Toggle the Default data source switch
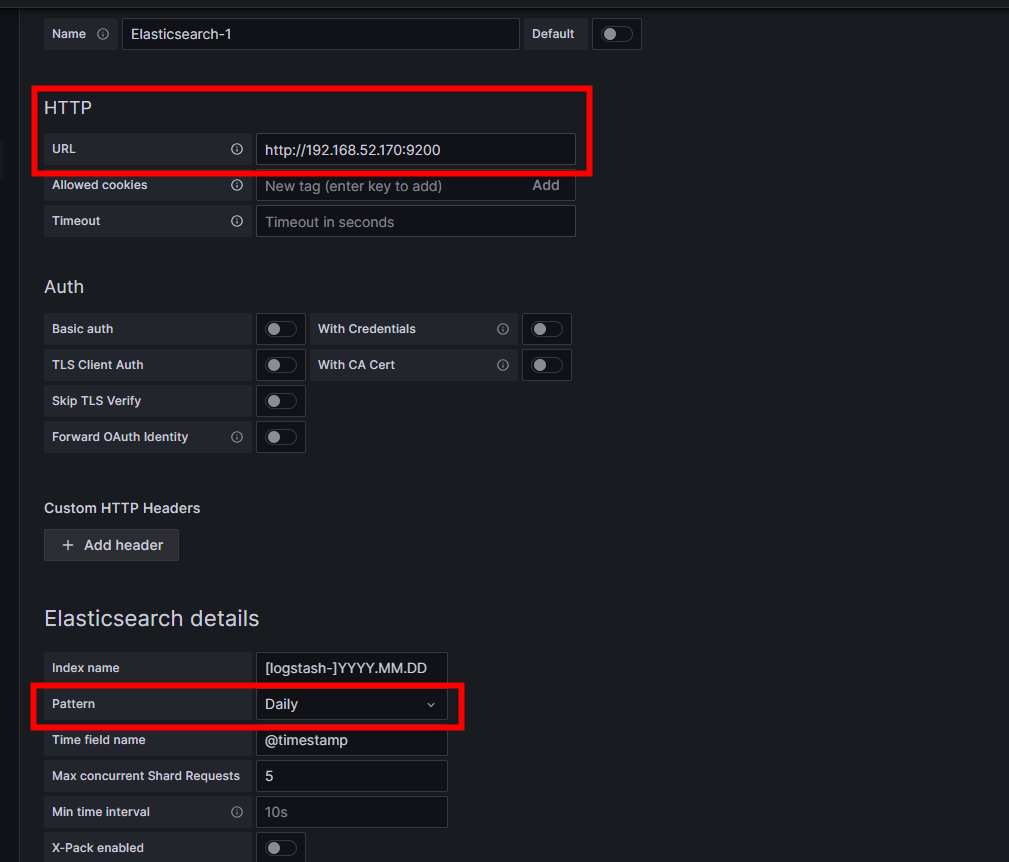Image resolution: width=1009 pixels, height=862 pixels. (x=616, y=34)
